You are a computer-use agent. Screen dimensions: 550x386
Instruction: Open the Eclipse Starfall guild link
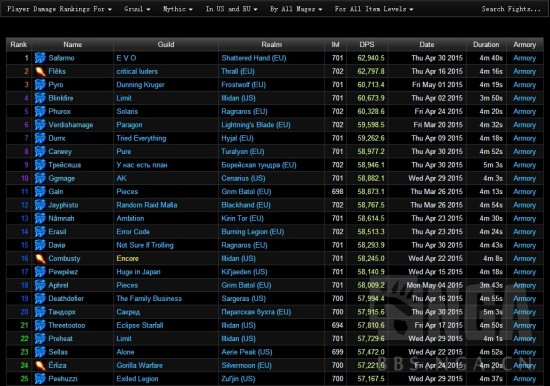(140, 325)
